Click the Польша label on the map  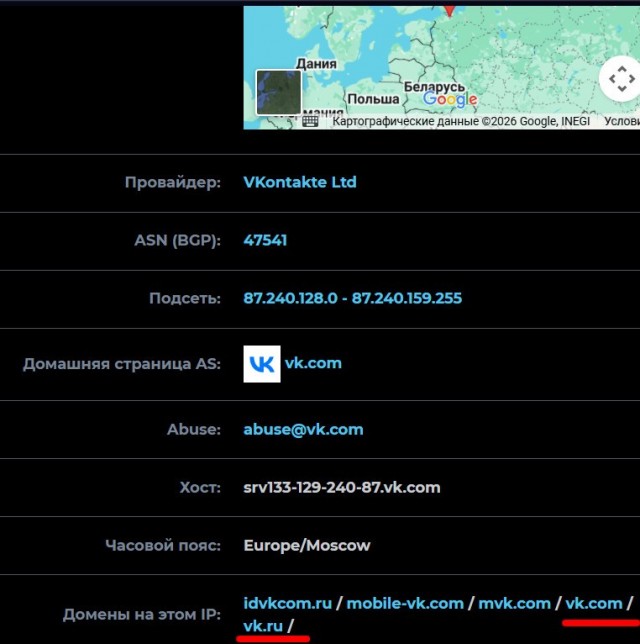click(x=373, y=99)
